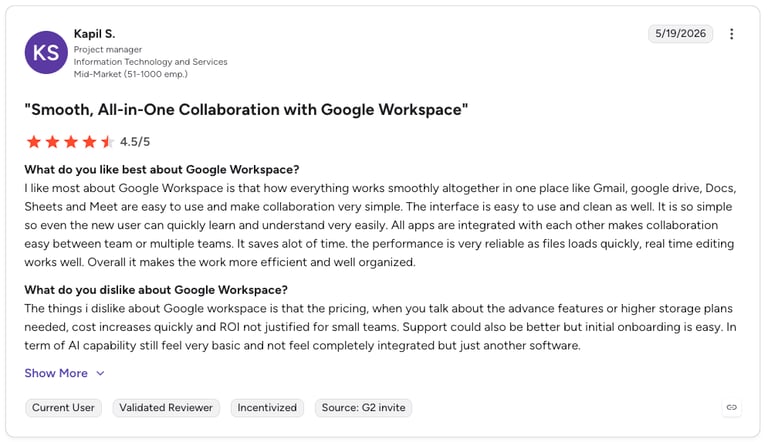This screenshot has width=768, height=442.
Task: Click paragraph starting 'The things i dislike'
Action: [381, 327]
